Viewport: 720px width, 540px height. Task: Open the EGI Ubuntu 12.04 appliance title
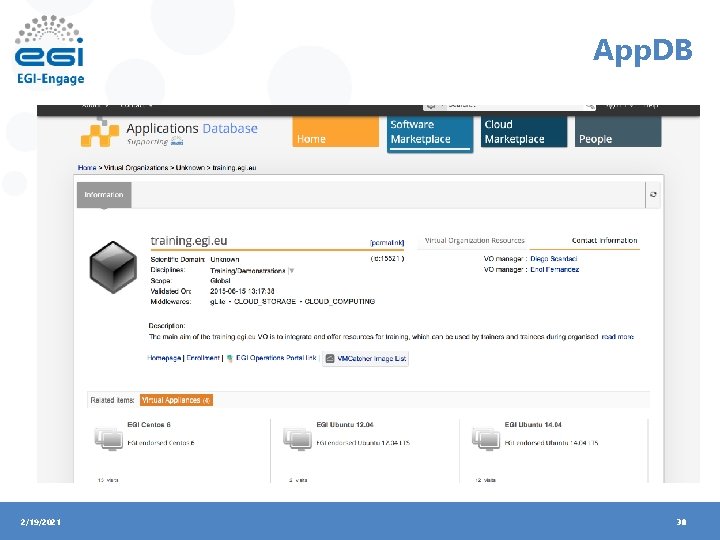coord(345,425)
